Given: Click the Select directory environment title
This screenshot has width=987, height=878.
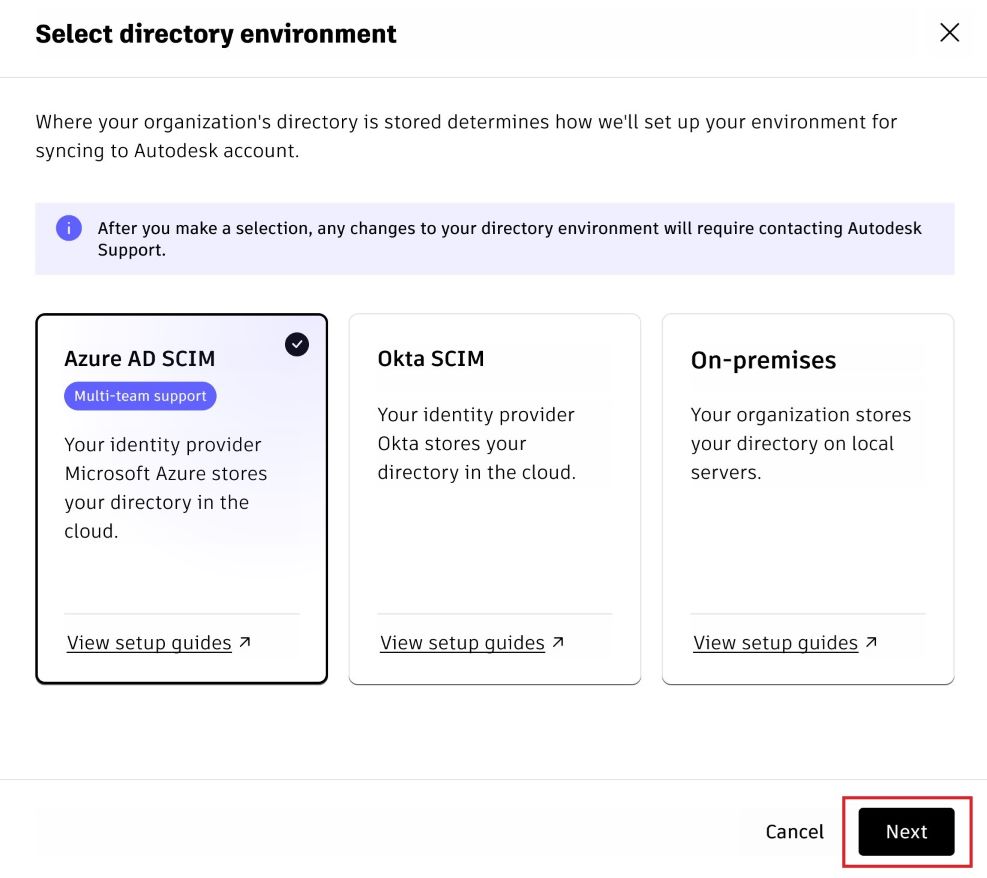Looking at the screenshot, I should 216,34.
